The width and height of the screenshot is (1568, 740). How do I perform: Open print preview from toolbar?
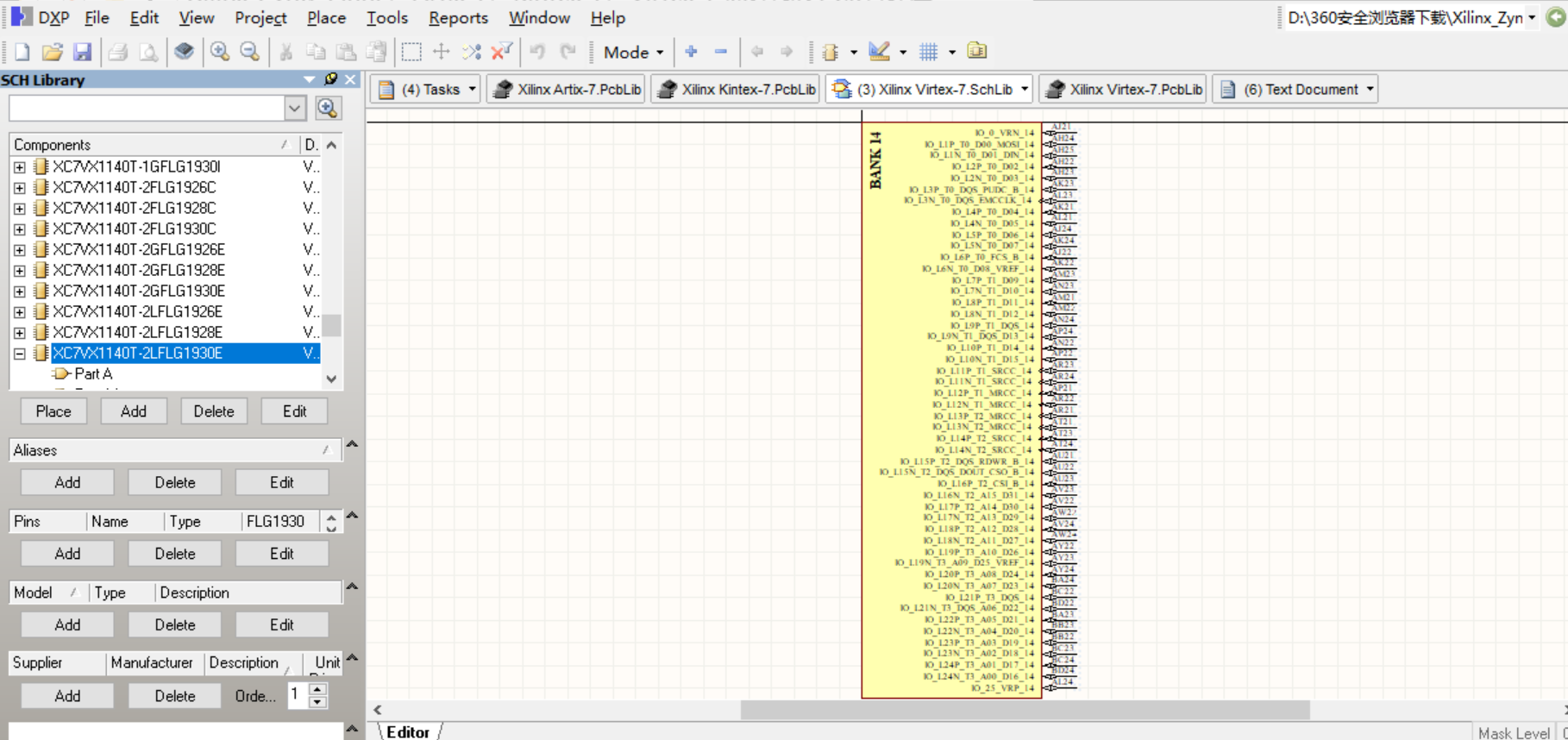pos(148,52)
